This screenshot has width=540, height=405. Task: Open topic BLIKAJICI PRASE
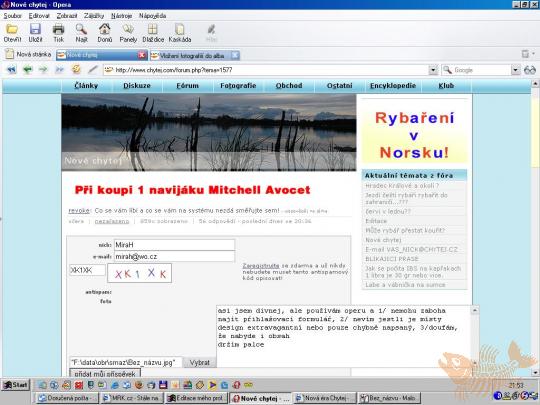point(392,259)
